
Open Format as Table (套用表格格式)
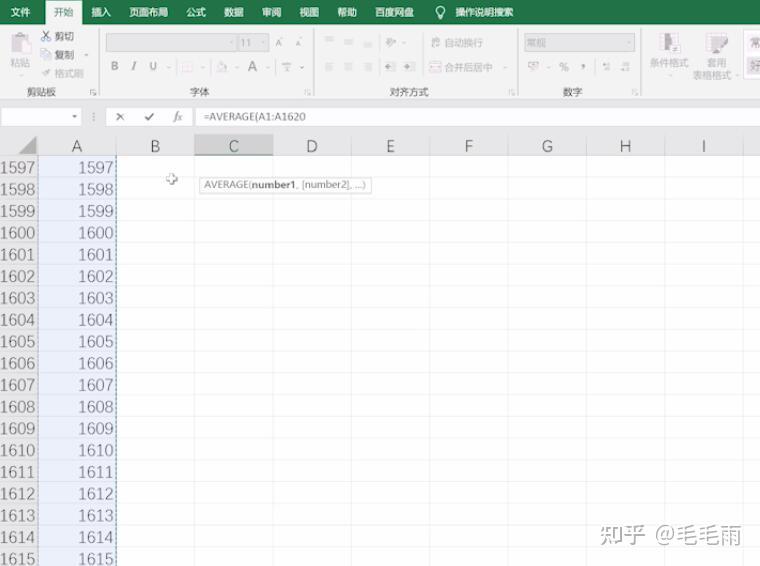pos(716,56)
